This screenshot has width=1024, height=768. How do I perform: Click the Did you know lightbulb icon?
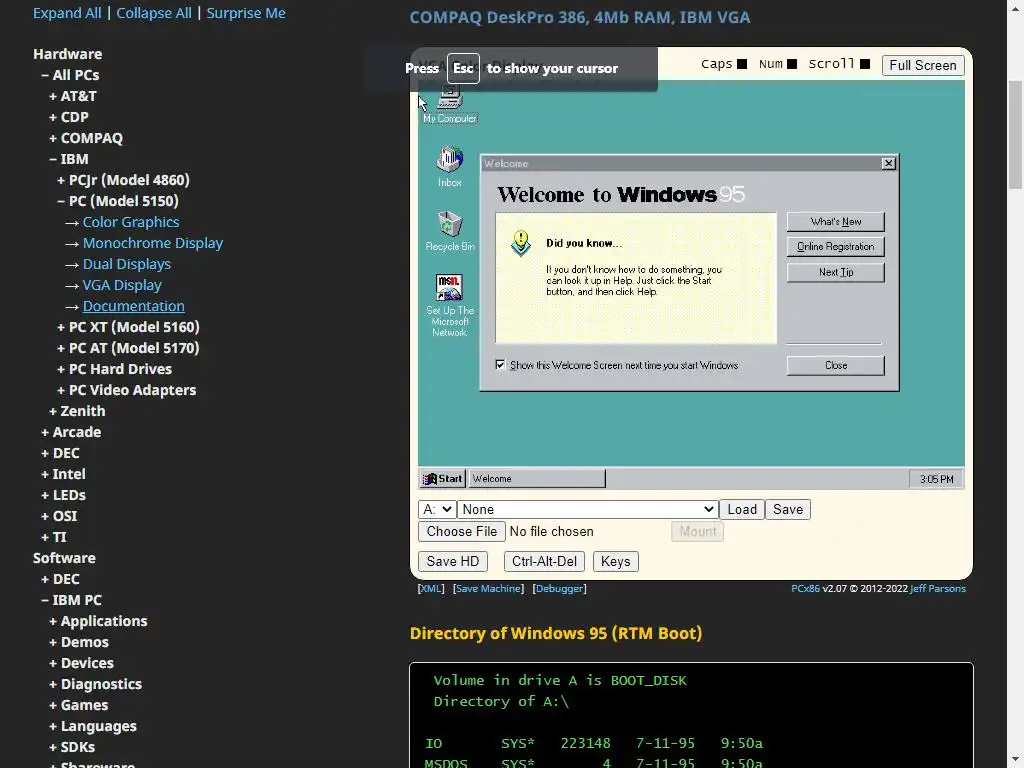(520, 244)
